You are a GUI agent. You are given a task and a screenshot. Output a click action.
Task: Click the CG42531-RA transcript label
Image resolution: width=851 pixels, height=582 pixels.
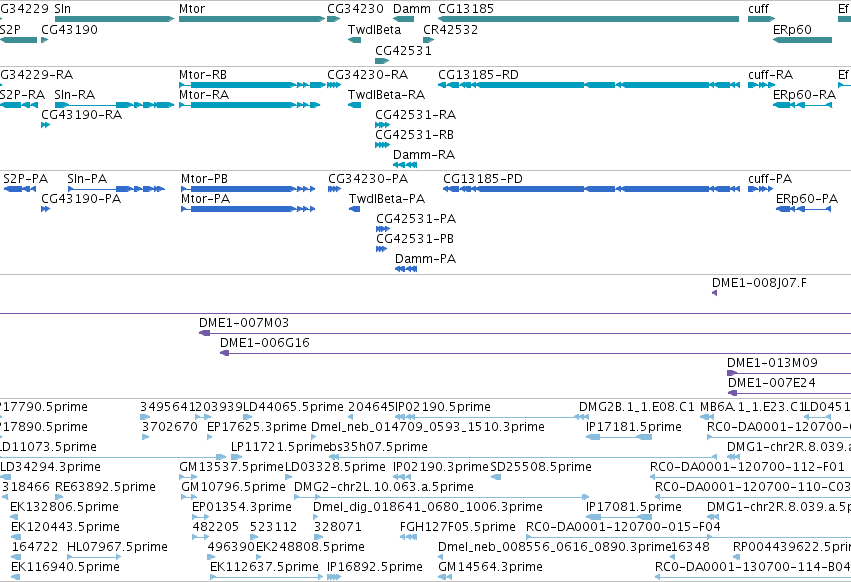(416, 115)
